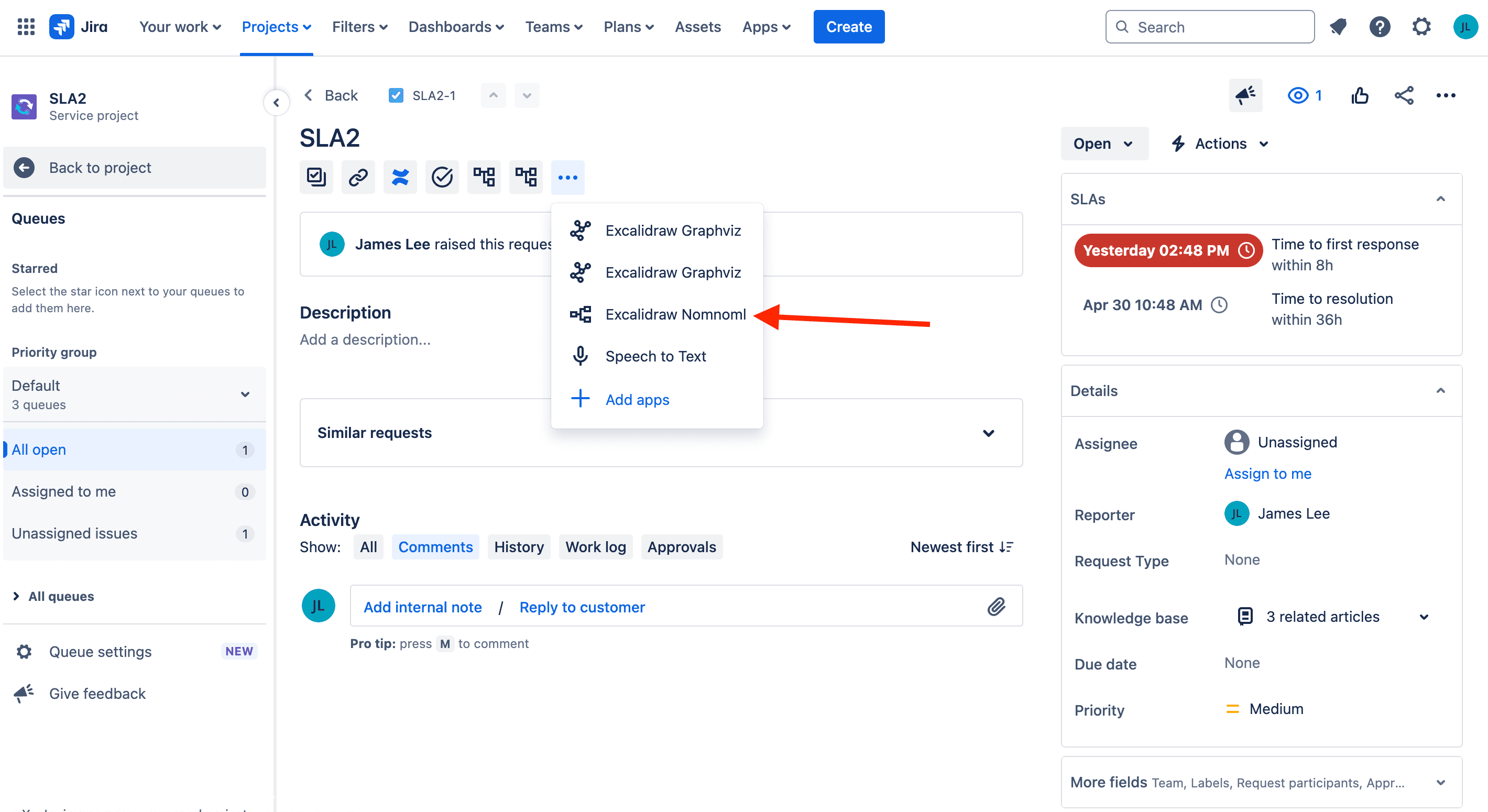Screen dimensions: 1488x812
Task: Click the Queue settings gear icon
Action: [24, 652]
